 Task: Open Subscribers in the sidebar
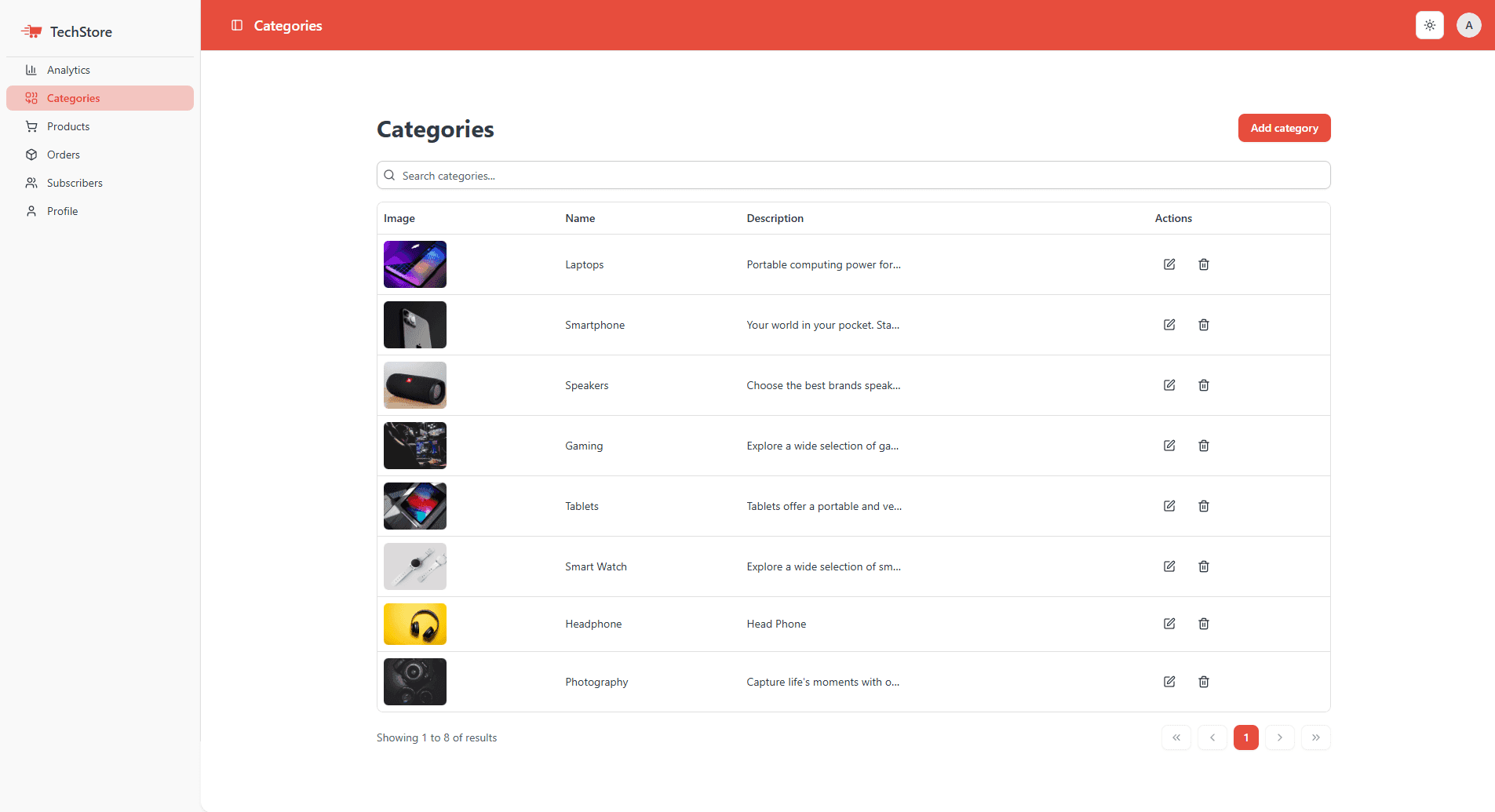(x=100, y=183)
